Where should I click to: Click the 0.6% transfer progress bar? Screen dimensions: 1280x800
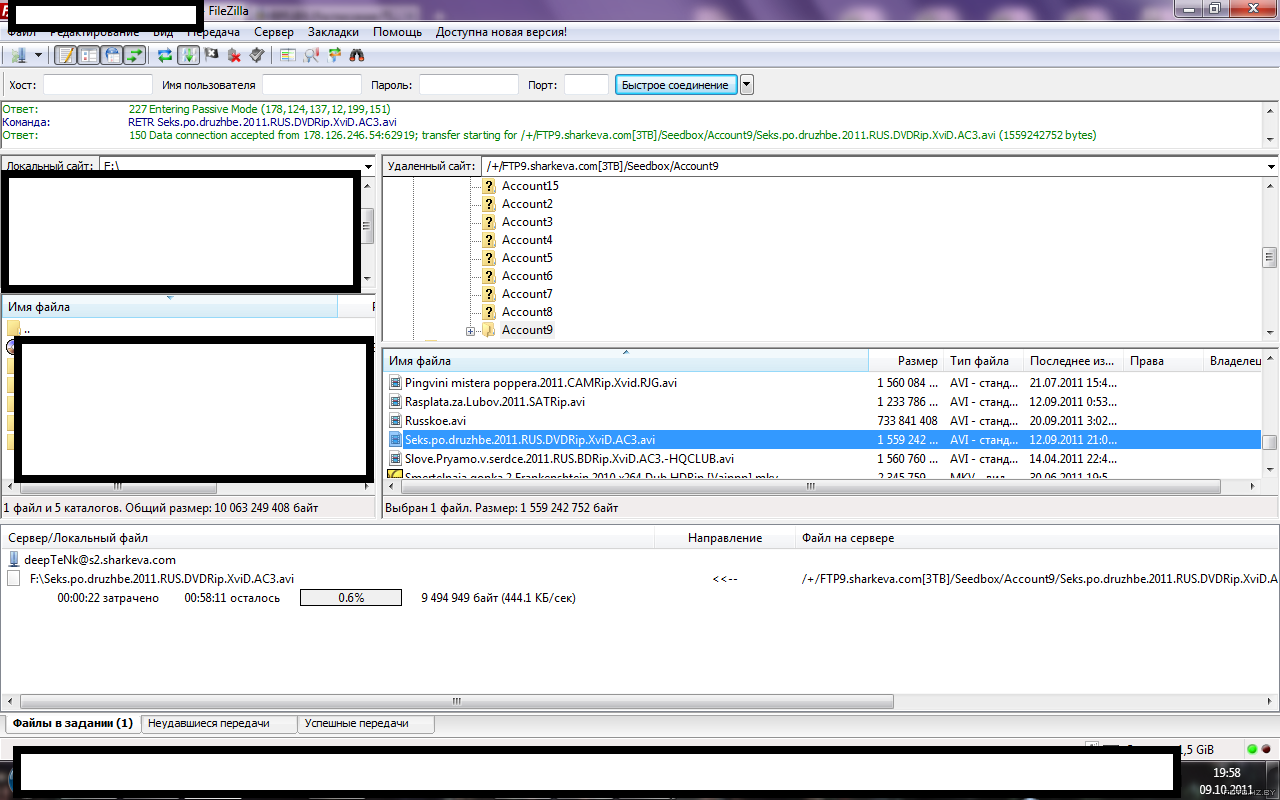coord(351,598)
